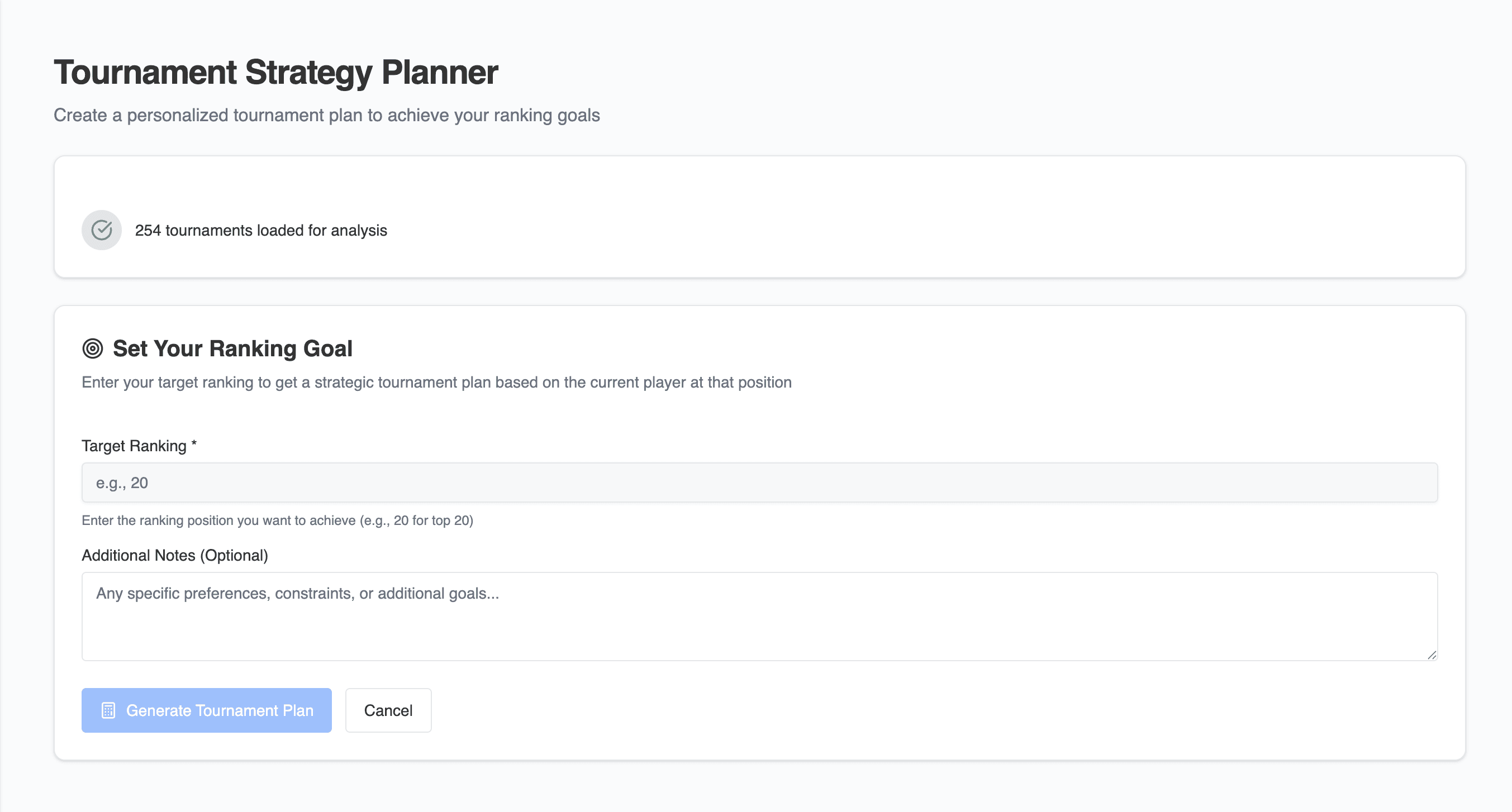Focus the Target Ranking input field
The image size is (1512, 812).
point(759,483)
